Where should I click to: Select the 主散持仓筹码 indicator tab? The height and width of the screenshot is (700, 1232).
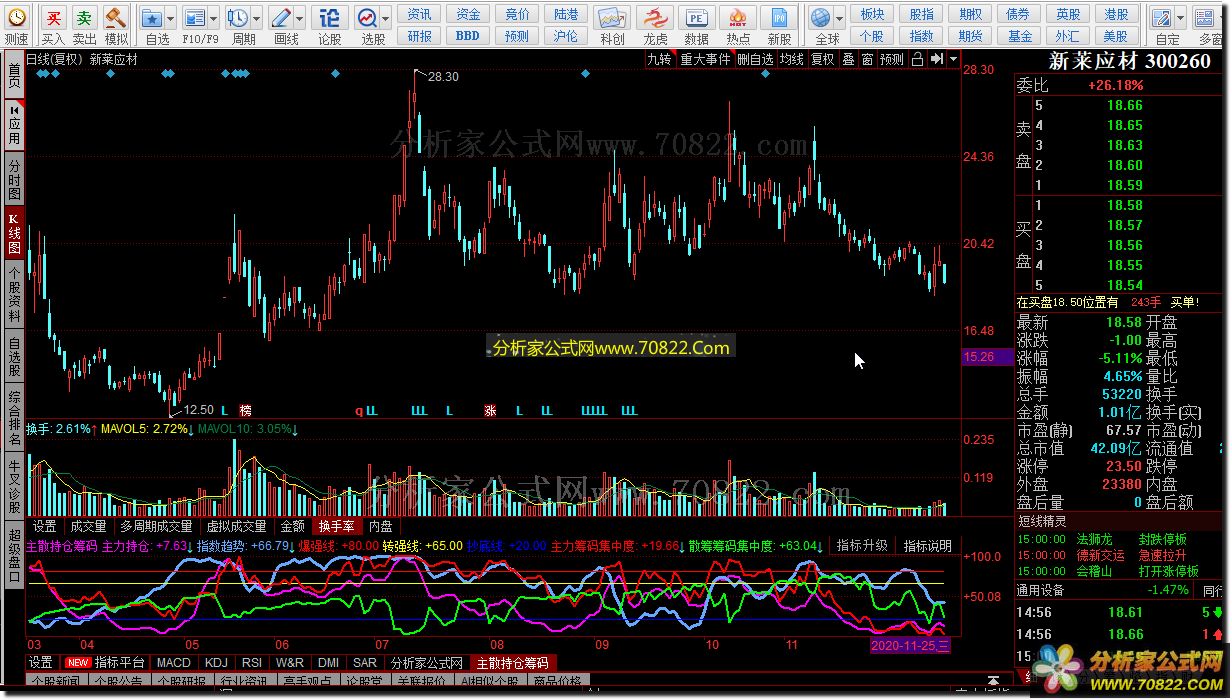(x=512, y=663)
